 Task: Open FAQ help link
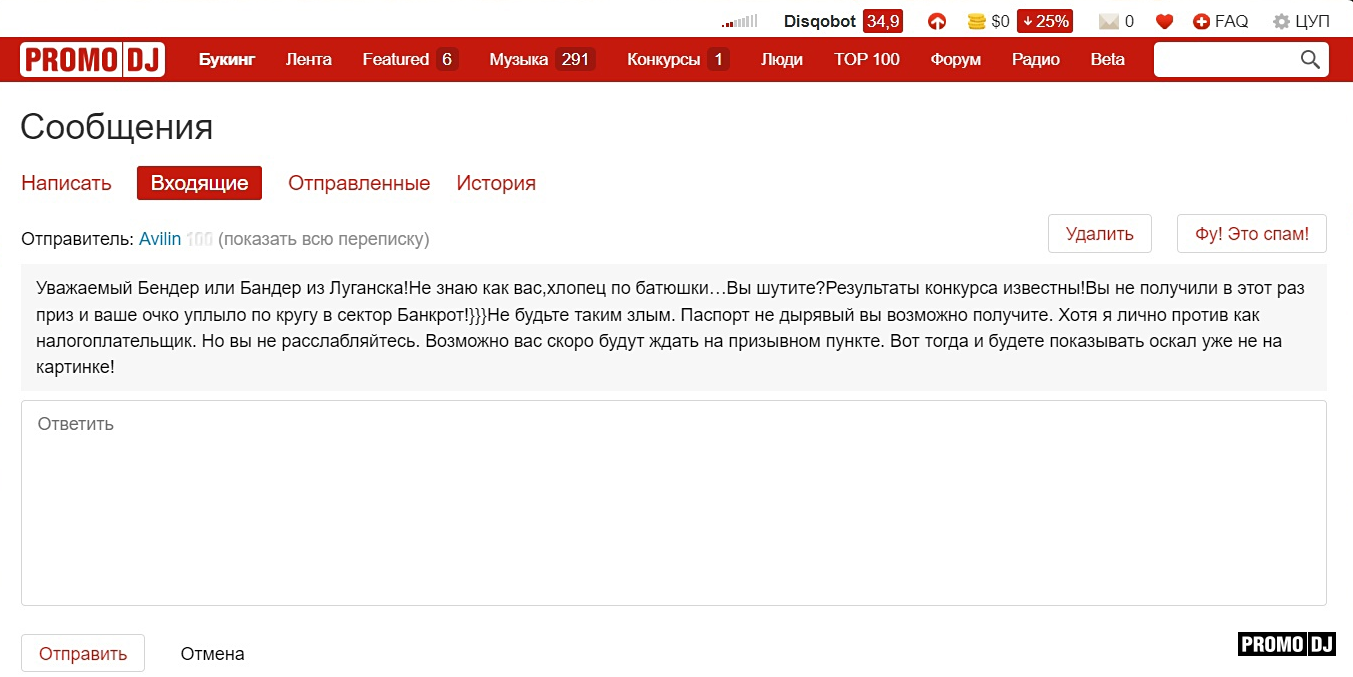(1221, 21)
